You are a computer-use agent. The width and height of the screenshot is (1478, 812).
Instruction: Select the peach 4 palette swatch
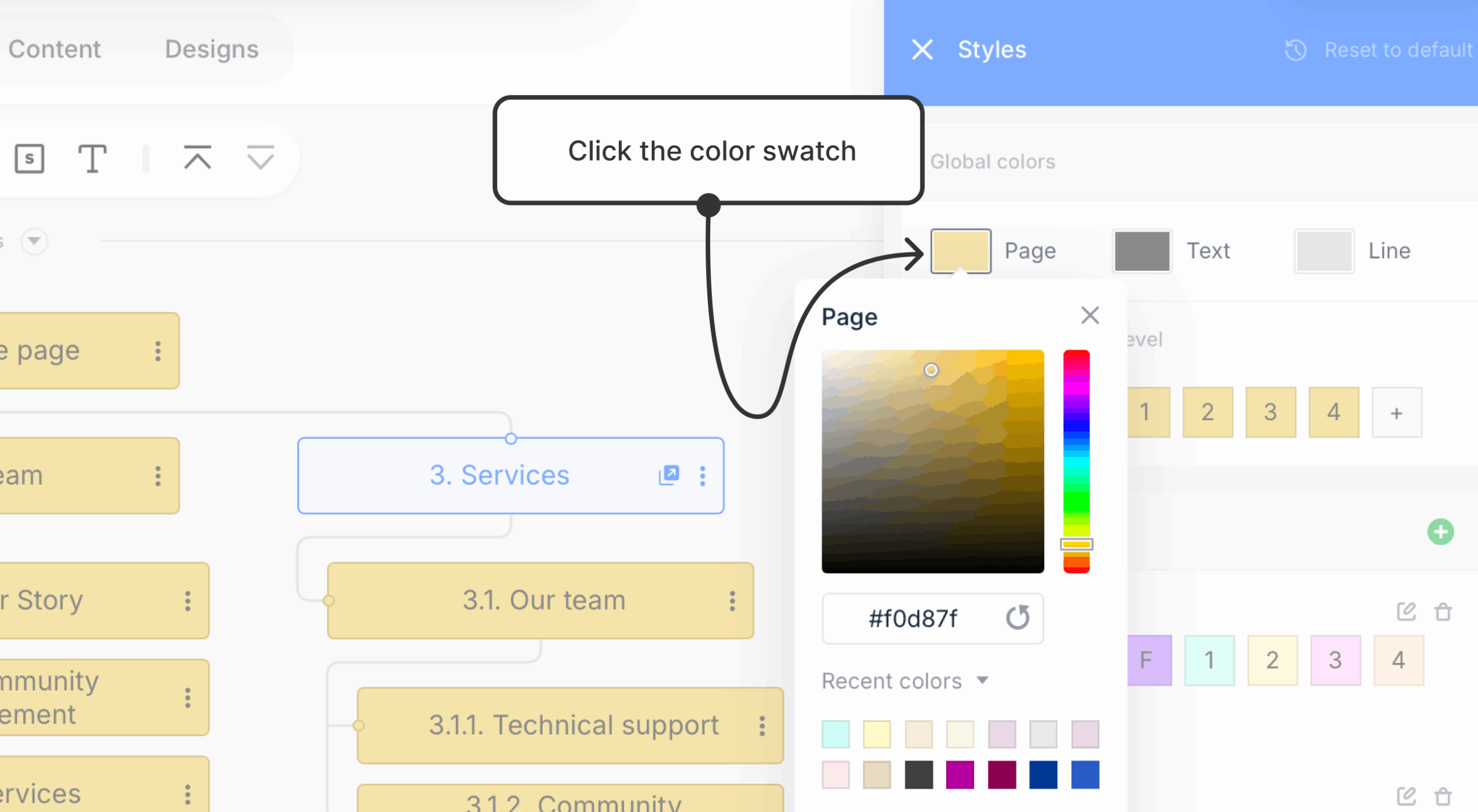pos(1398,660)
